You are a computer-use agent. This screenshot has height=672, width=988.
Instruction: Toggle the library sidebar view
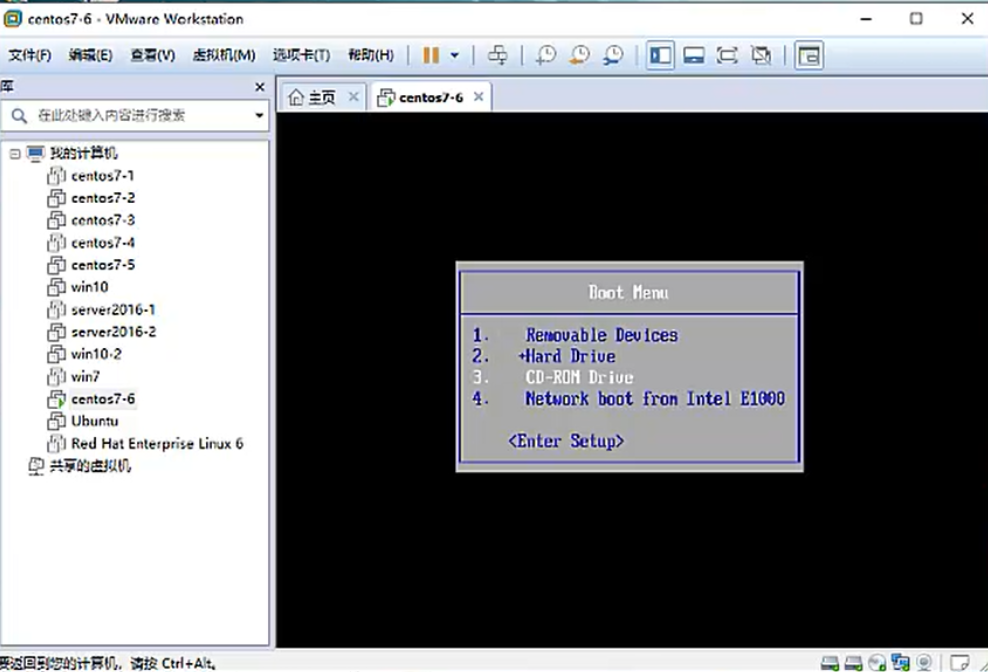pos(660,55)
